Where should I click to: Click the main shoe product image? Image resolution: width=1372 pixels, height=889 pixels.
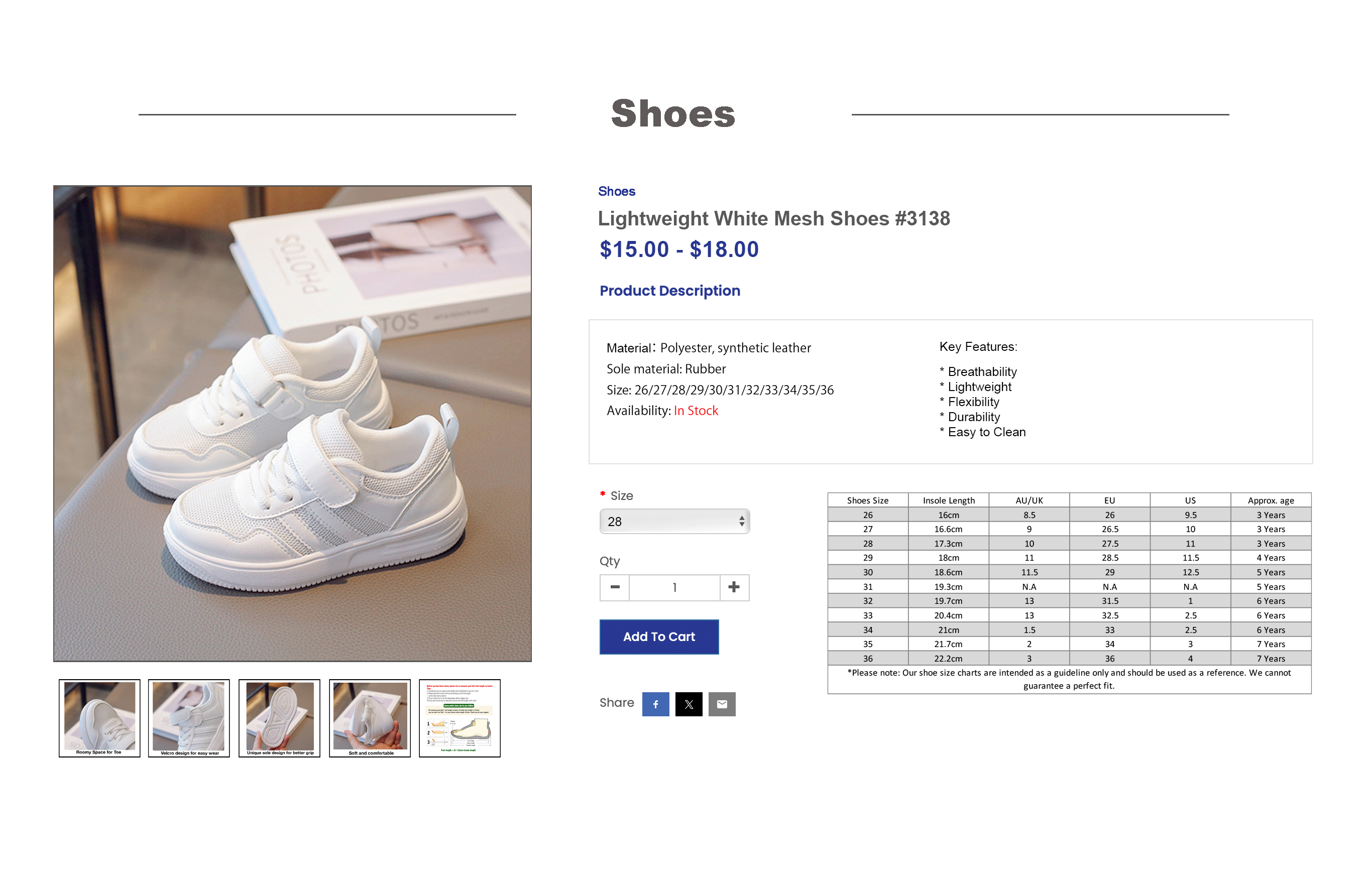coord(292,424)
